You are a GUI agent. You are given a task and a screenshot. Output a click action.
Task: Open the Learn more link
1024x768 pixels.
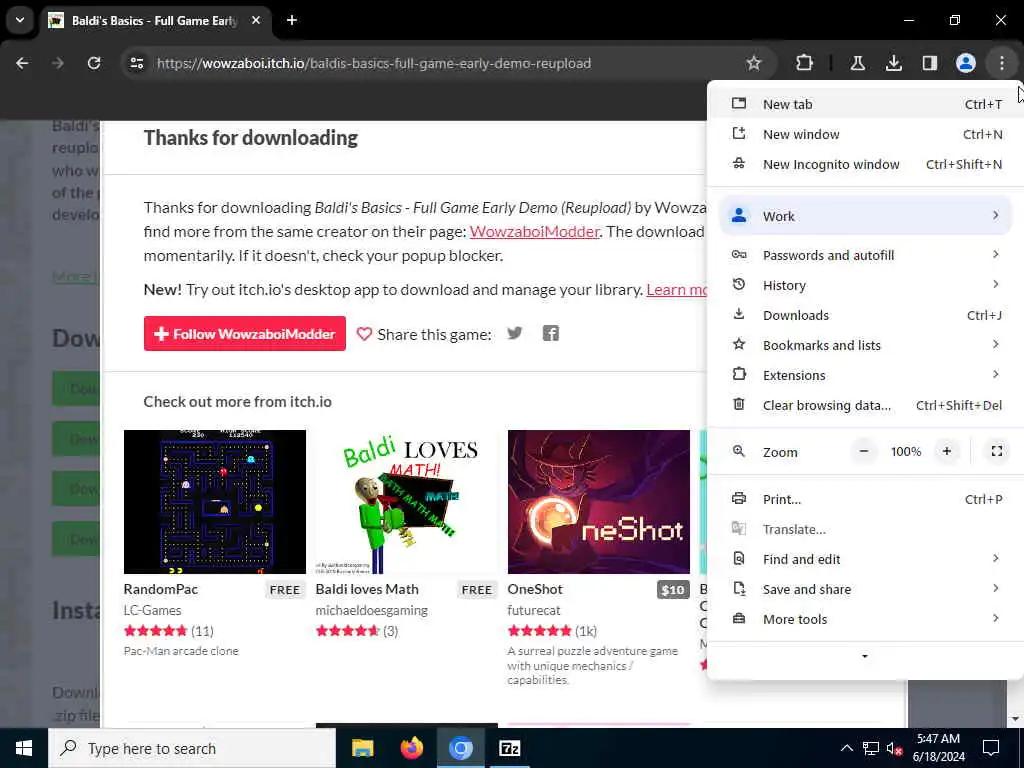pos(677,289)
